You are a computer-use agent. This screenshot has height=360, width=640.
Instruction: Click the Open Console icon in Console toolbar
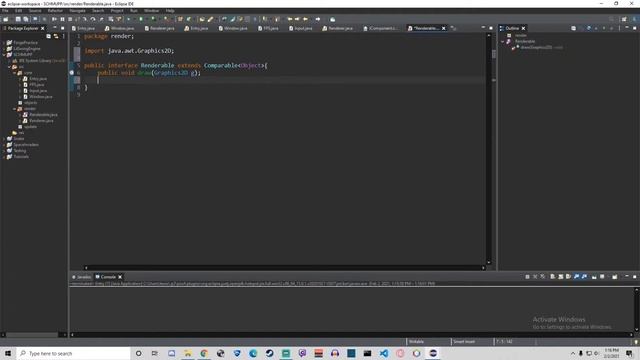(x=615, y=277)
